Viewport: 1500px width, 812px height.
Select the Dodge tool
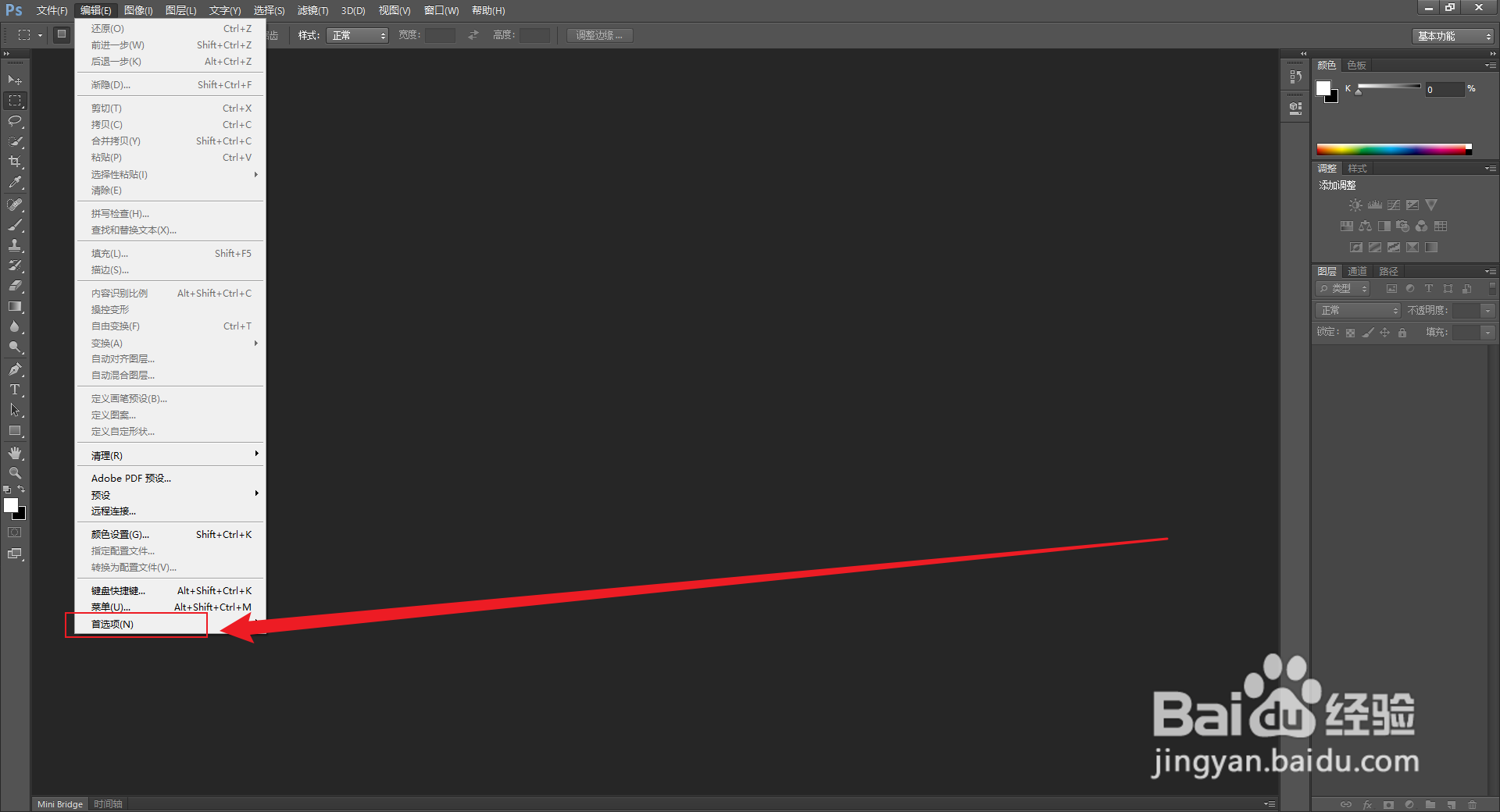15,347
